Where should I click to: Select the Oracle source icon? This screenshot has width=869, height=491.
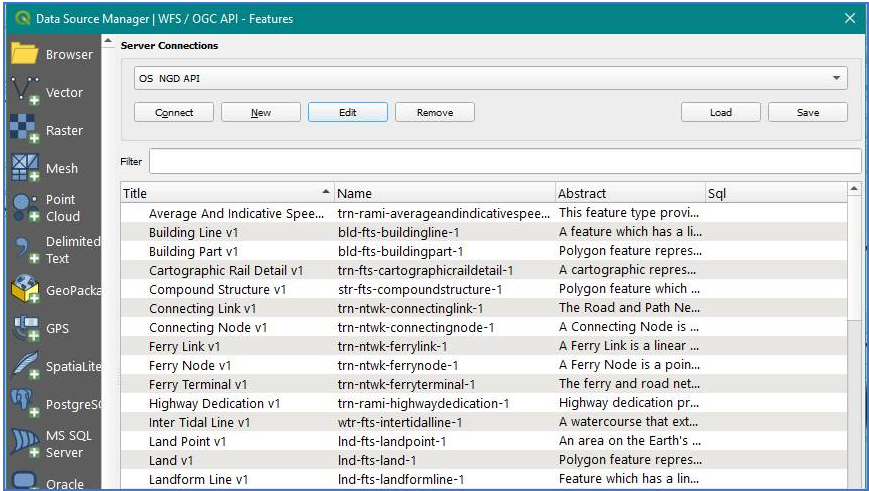tap(25, 480)
